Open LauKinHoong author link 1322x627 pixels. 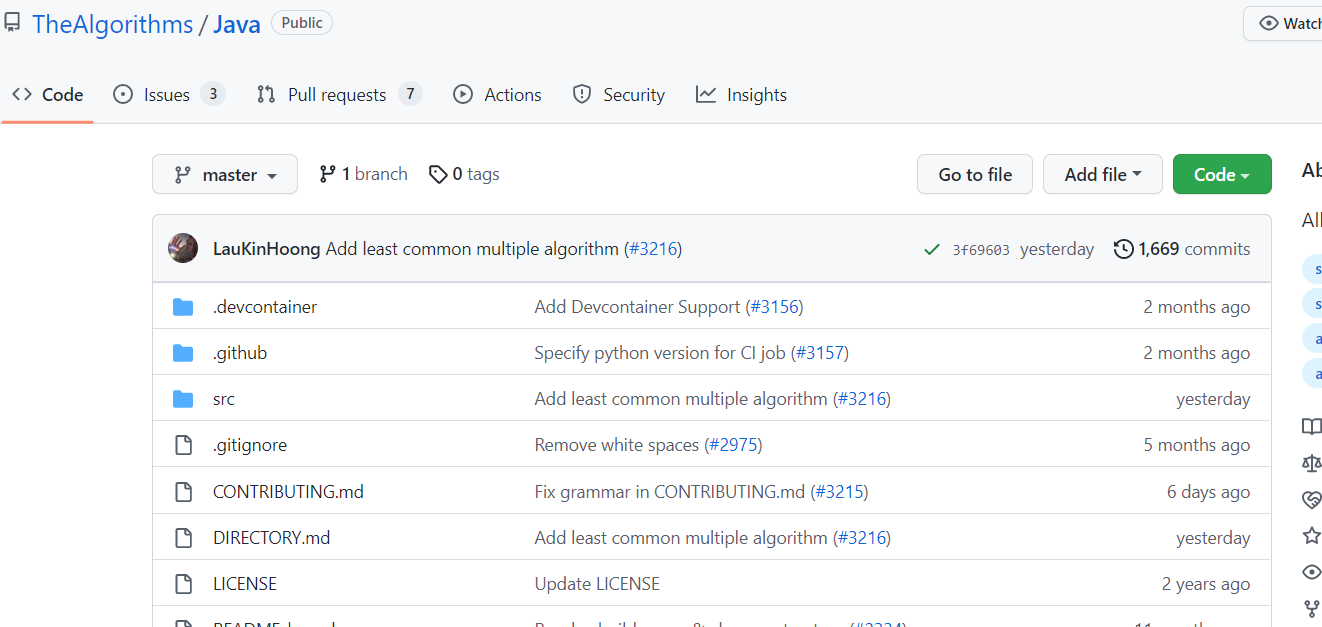(267, 249)
